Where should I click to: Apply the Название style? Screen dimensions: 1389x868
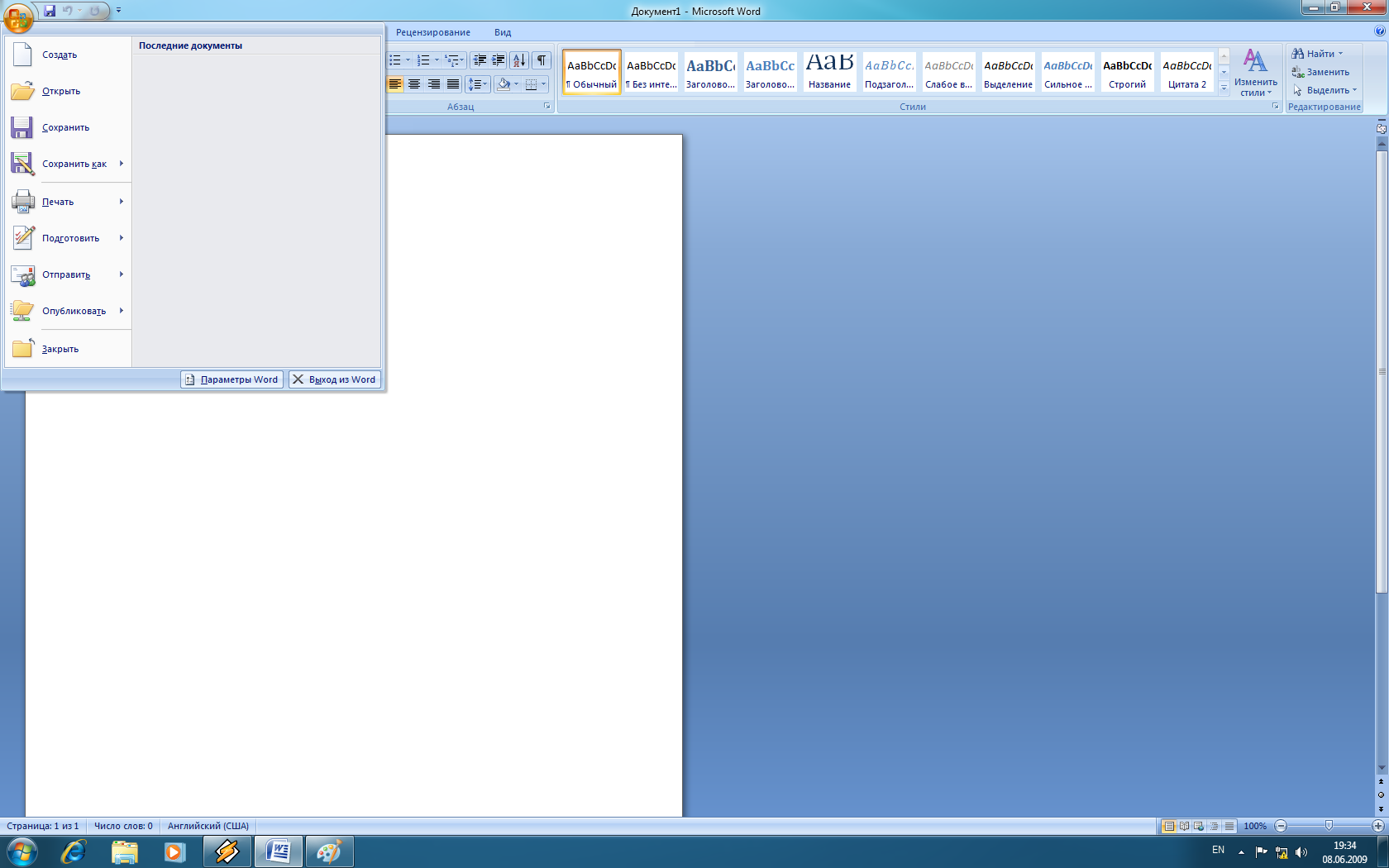coord(830,72)
